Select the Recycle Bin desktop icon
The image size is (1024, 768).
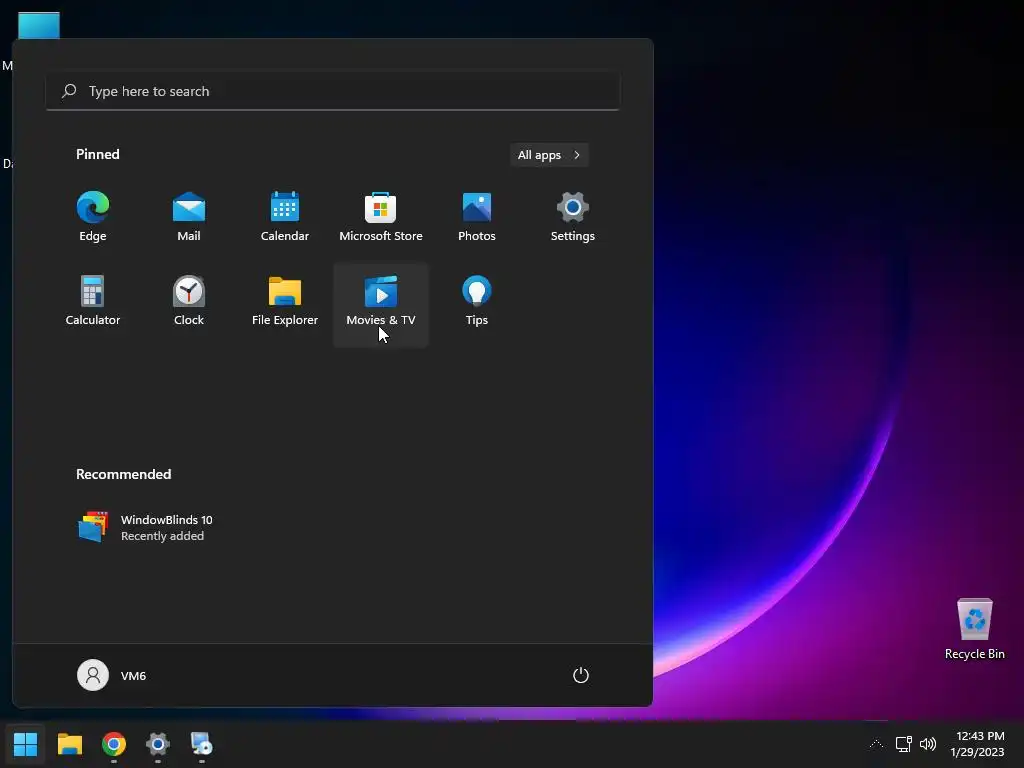coord(974,630)
